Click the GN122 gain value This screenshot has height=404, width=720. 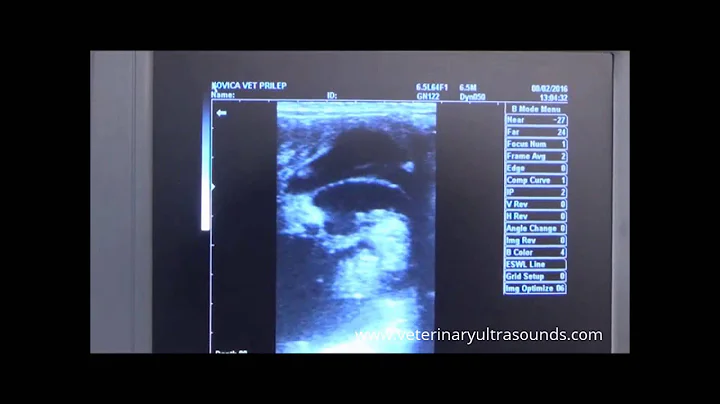pos(428,96)
